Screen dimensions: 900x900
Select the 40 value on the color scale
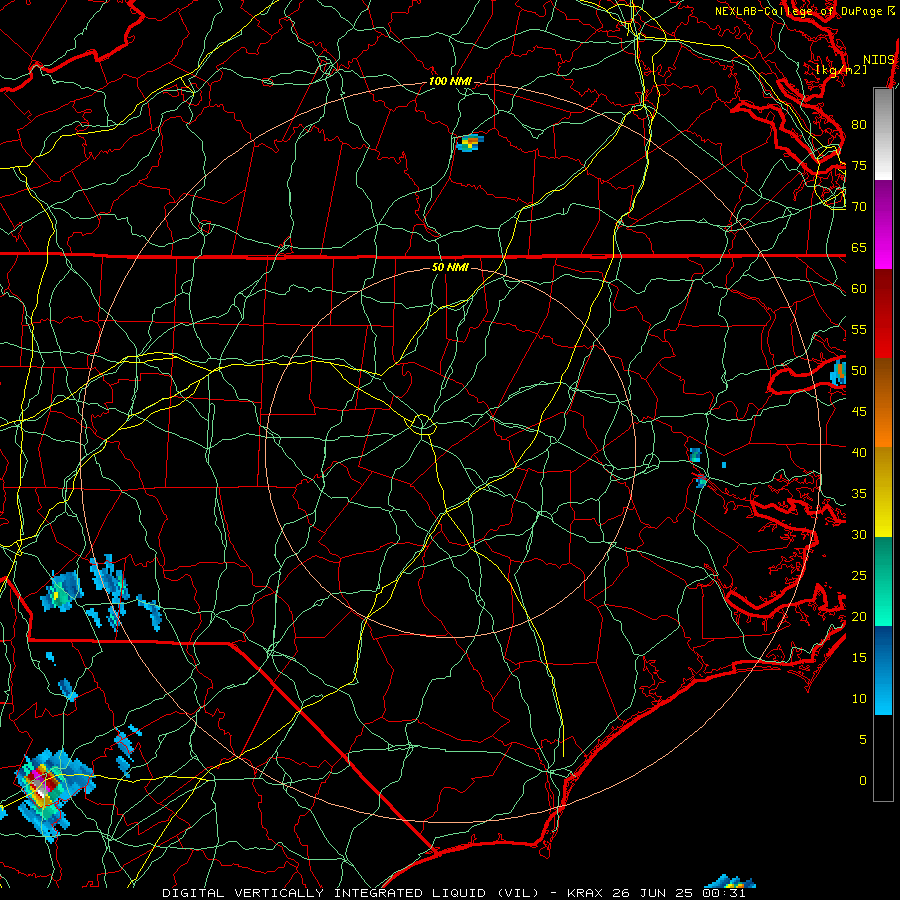[859, 453]
